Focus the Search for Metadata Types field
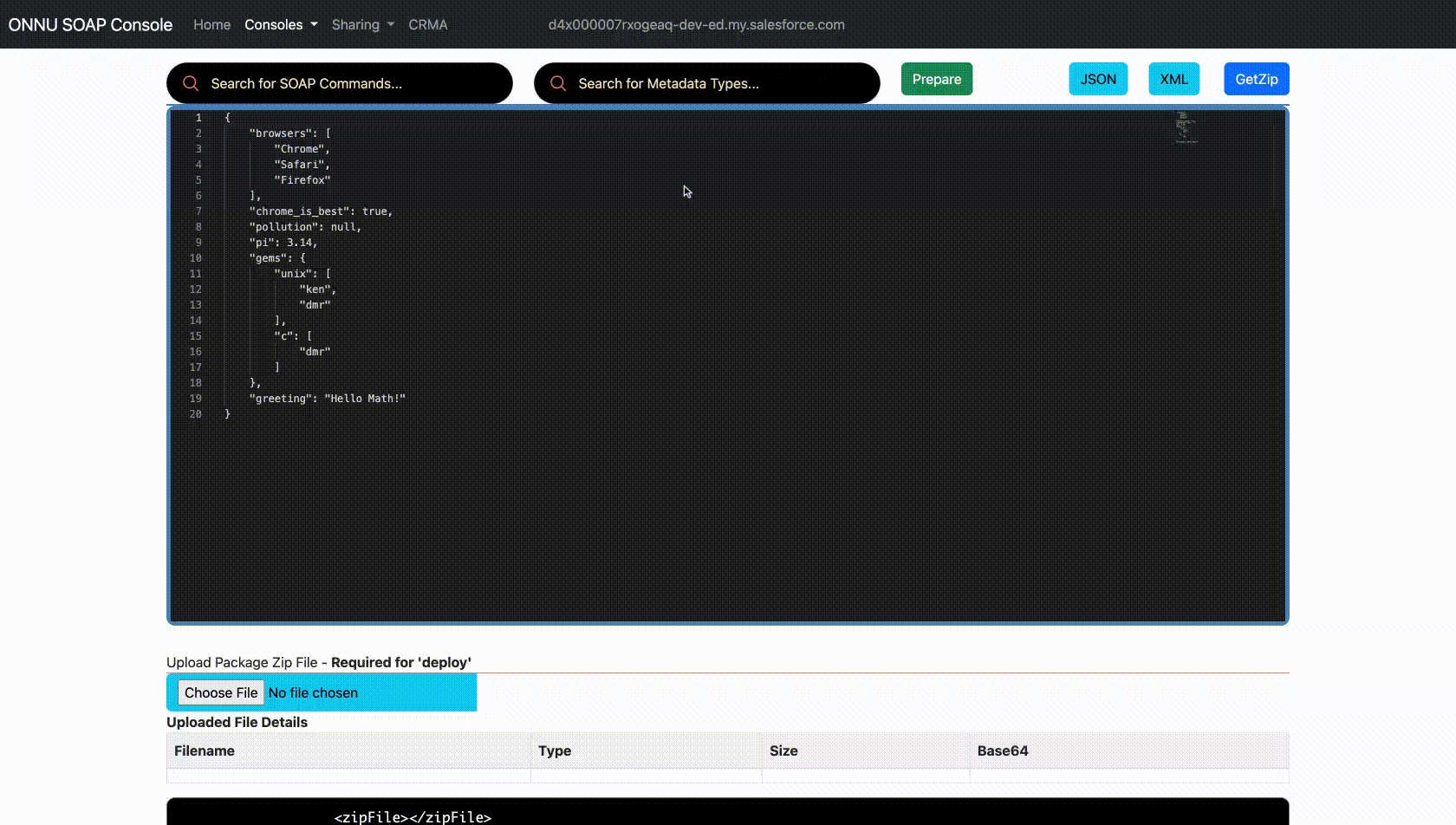The image size is (1456, 825). tap(707, 83)
